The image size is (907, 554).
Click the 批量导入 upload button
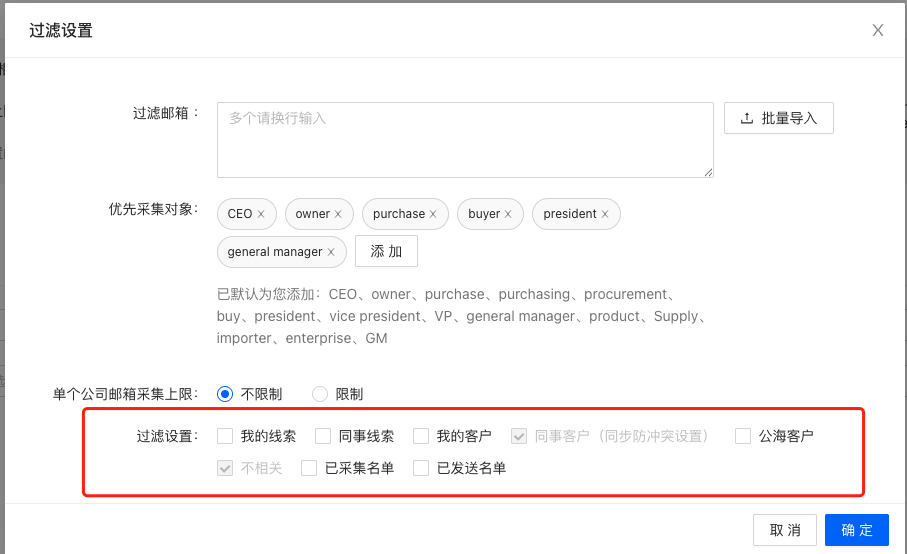point(779,118)
